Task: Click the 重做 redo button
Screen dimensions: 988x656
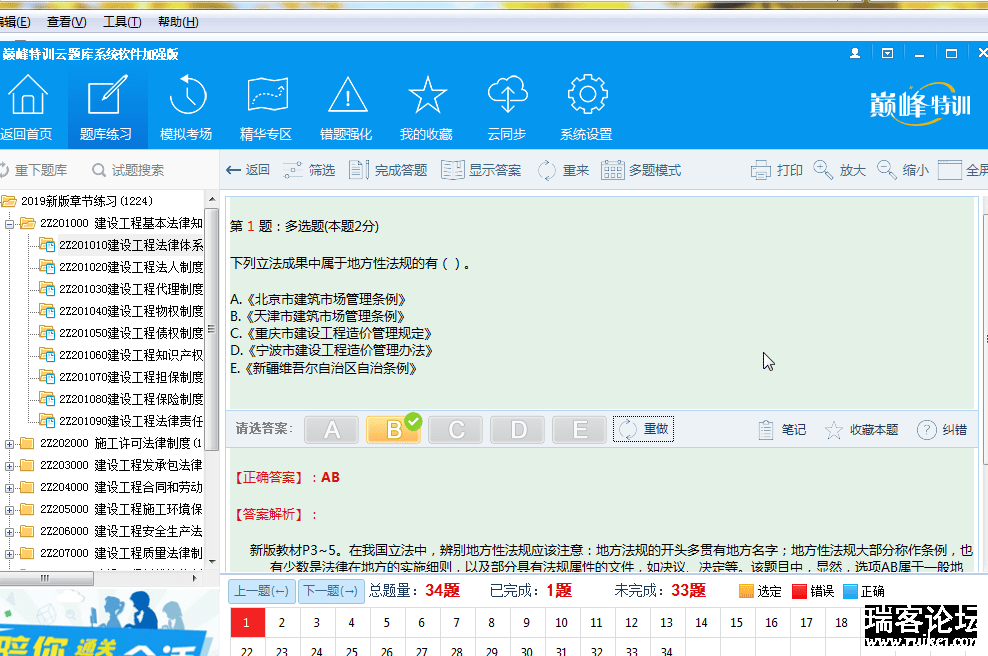Action: (643, 429)
